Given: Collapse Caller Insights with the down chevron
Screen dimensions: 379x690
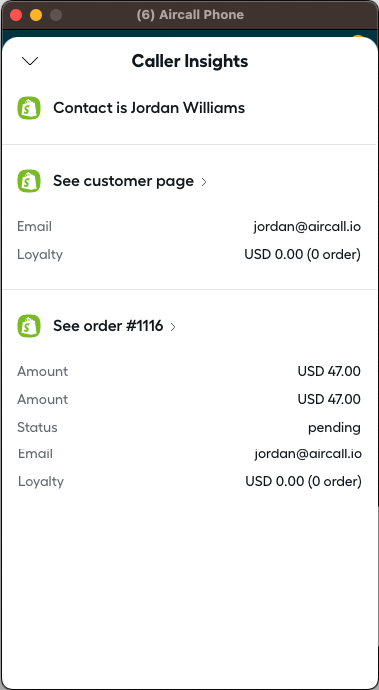Looking at the screenshot, I should (30, 61).
